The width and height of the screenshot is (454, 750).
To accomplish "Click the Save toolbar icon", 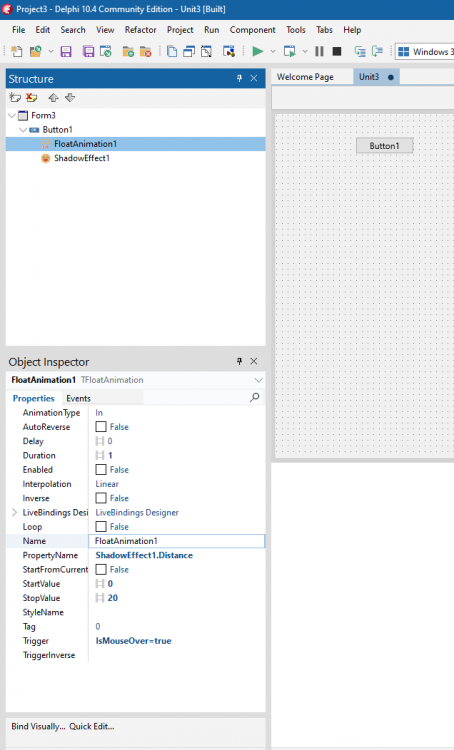I will 66,51.
